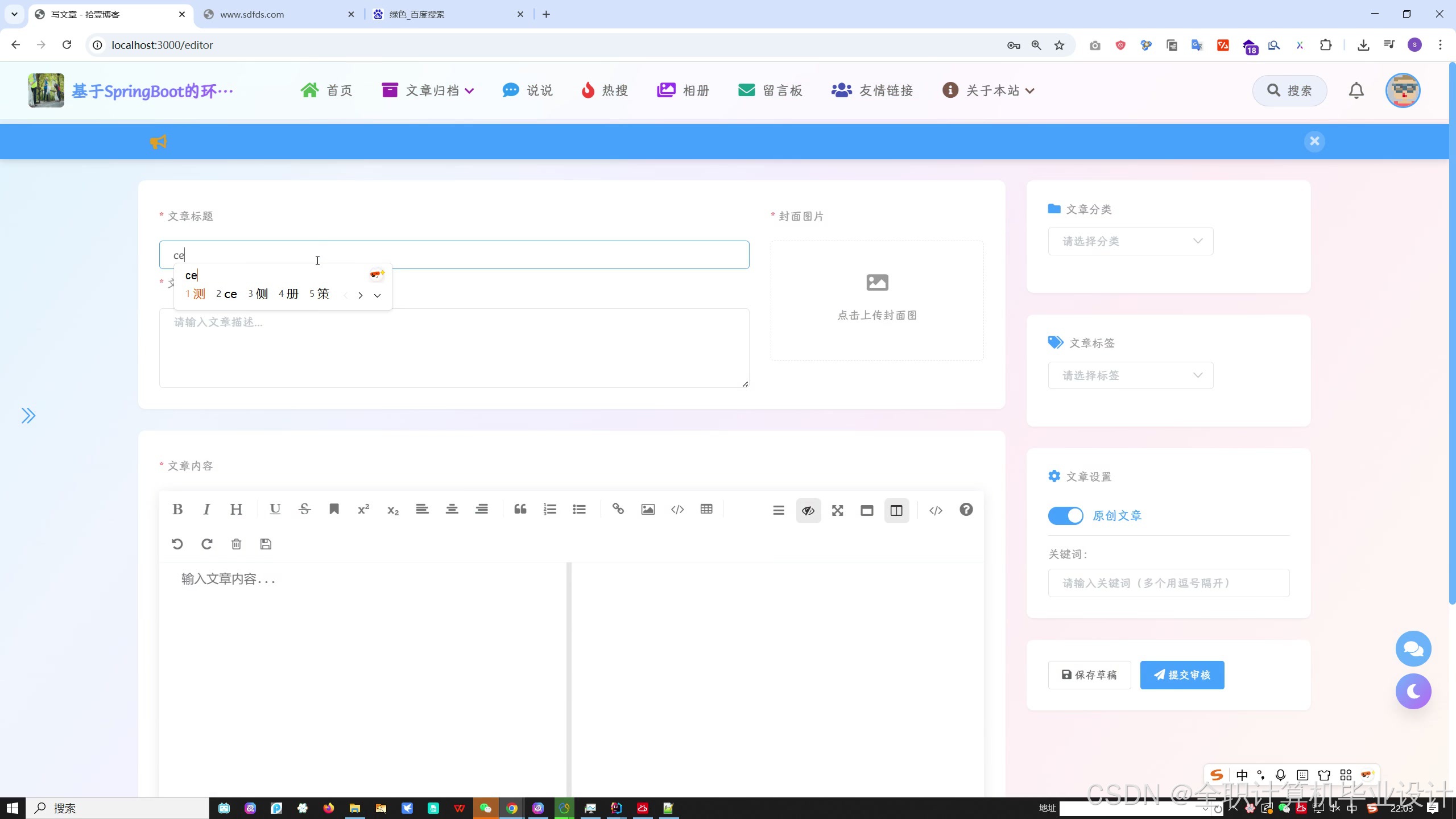The width and height of the screenshot is (1456, 819).
Task: Toggle dark mode with the moon button
Action: click(x=1413, y=692)
